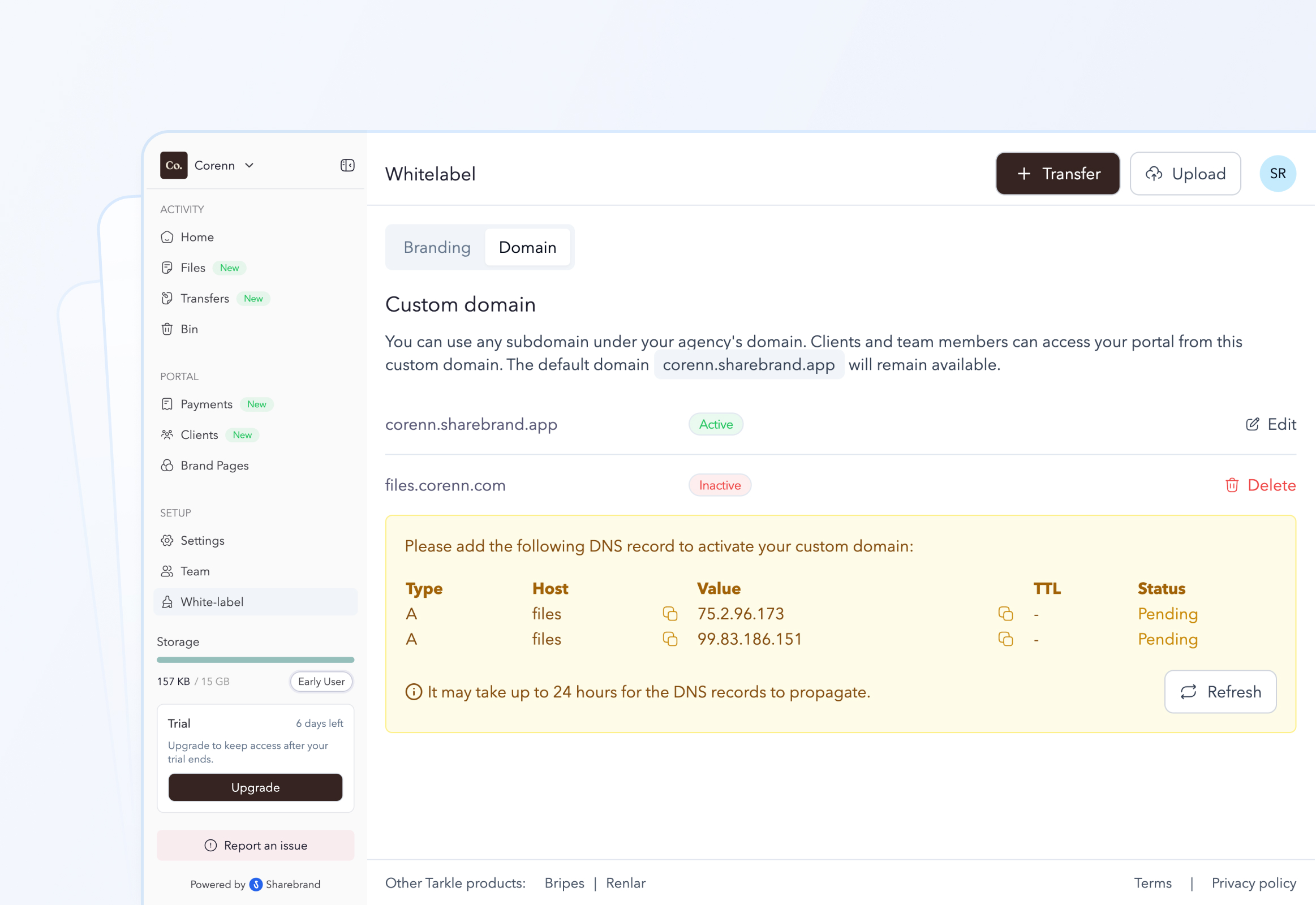1316x905 pixels.
Task: Open the Brand Pages sidebar icon
Action: coord(167,466)
